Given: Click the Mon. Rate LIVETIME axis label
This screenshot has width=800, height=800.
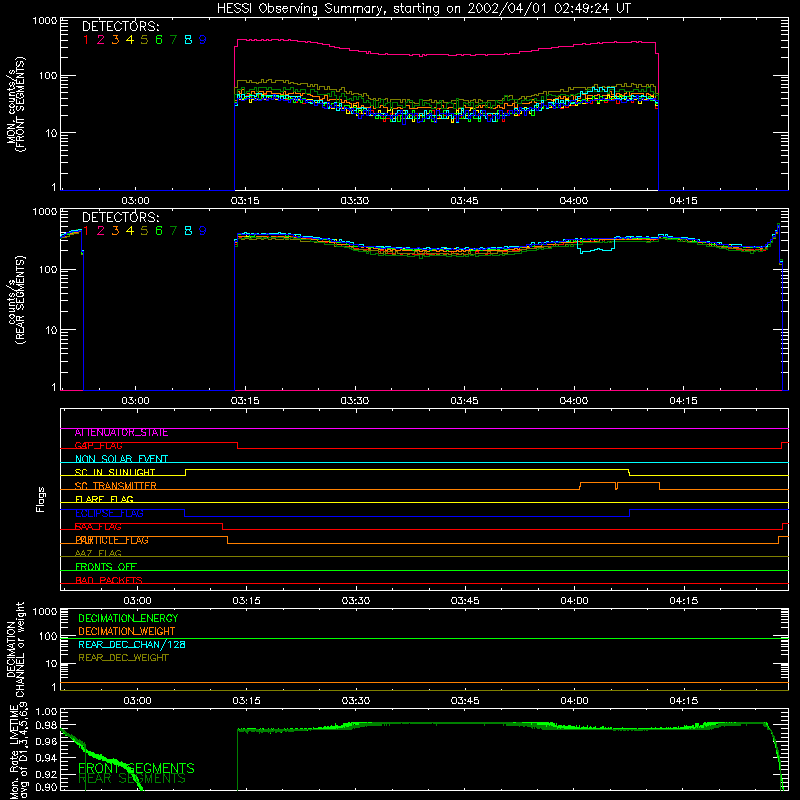Looking at the screenshot, I should pos(18,750).
